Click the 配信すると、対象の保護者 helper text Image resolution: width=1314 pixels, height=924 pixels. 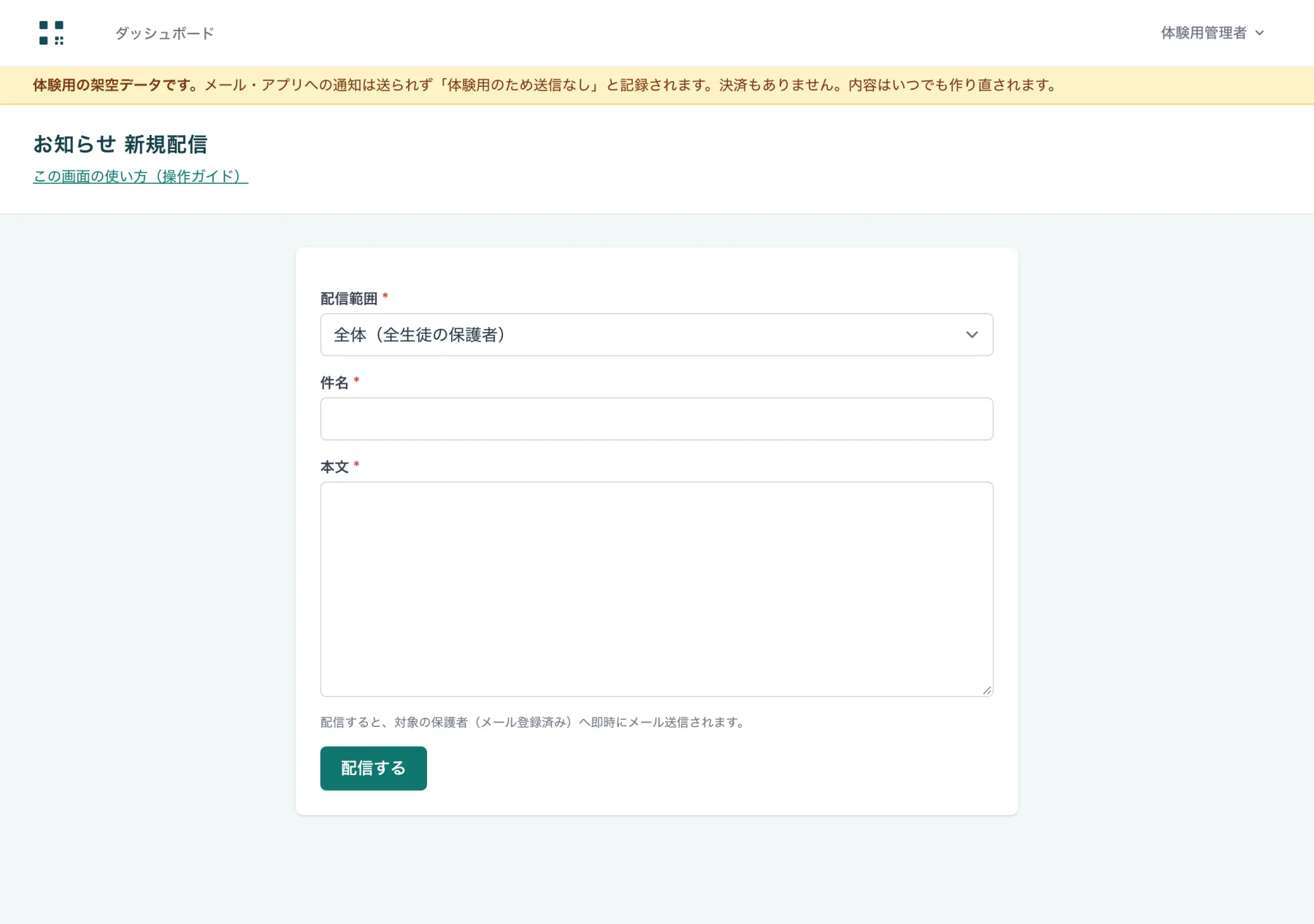tap(534, 722)
